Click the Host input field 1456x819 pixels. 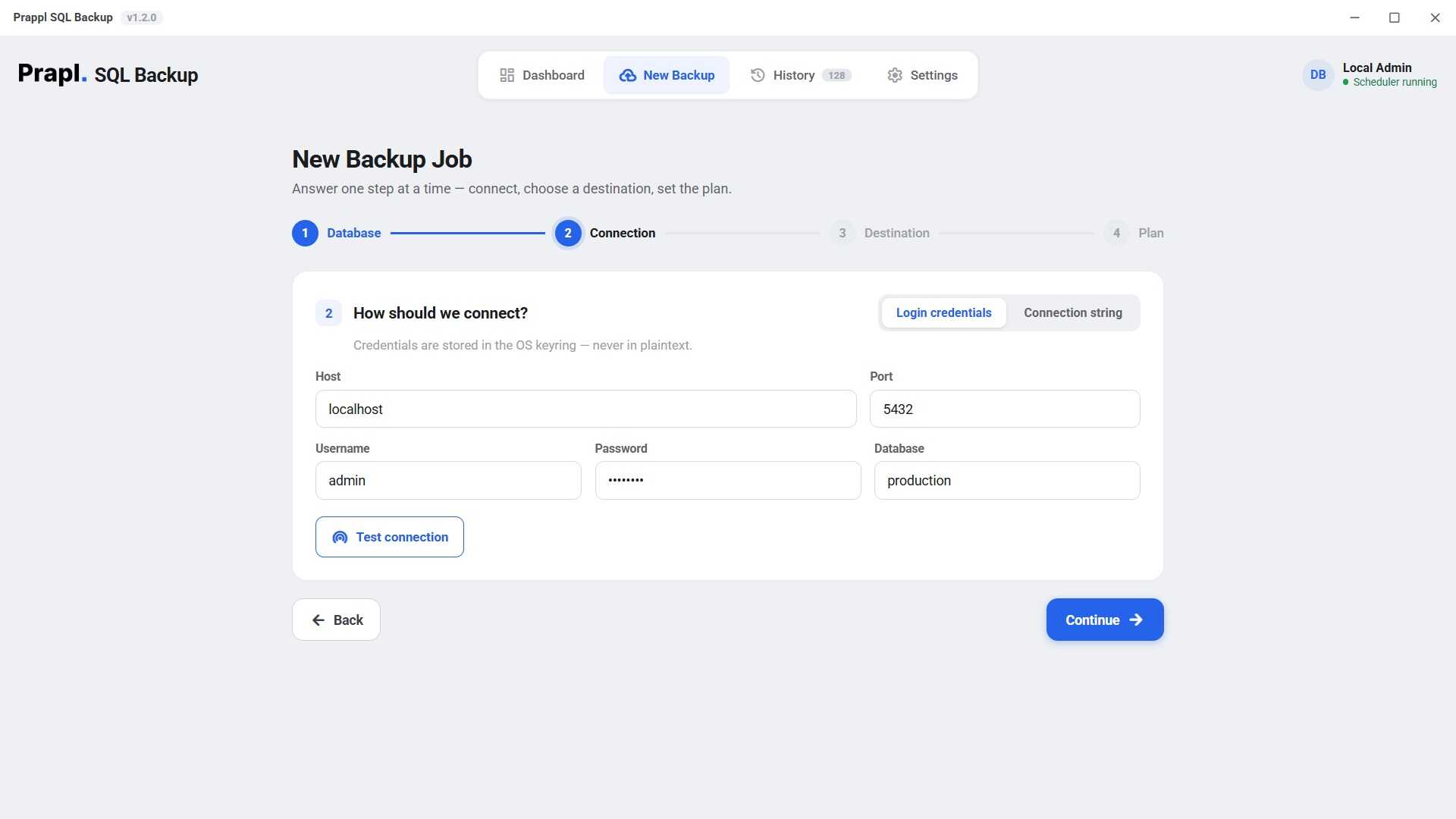(585, 409)
